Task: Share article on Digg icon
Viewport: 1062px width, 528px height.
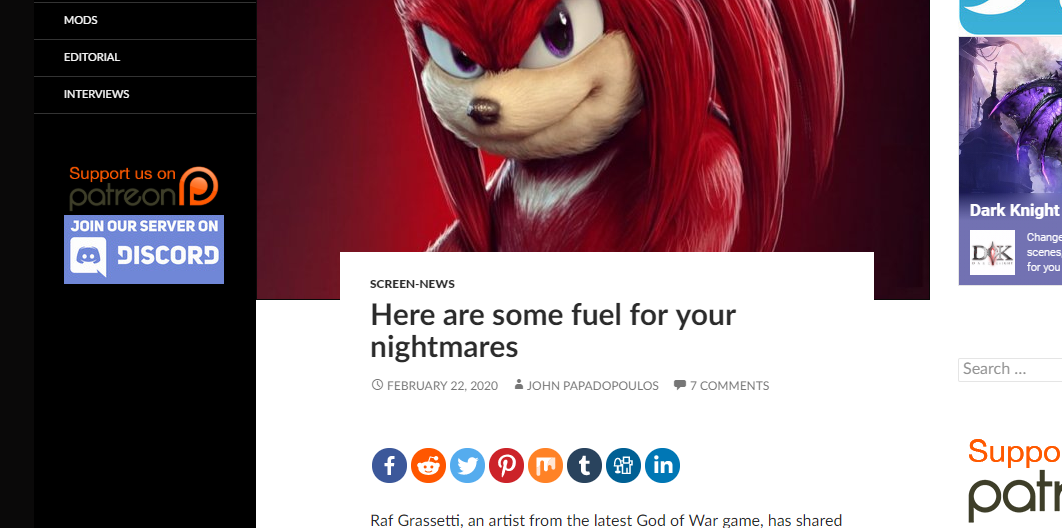Action: 623,465
